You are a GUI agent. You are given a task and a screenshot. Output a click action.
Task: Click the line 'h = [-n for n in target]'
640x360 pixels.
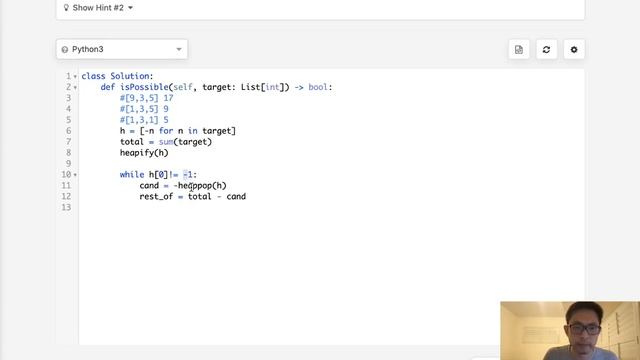(178, 131)
